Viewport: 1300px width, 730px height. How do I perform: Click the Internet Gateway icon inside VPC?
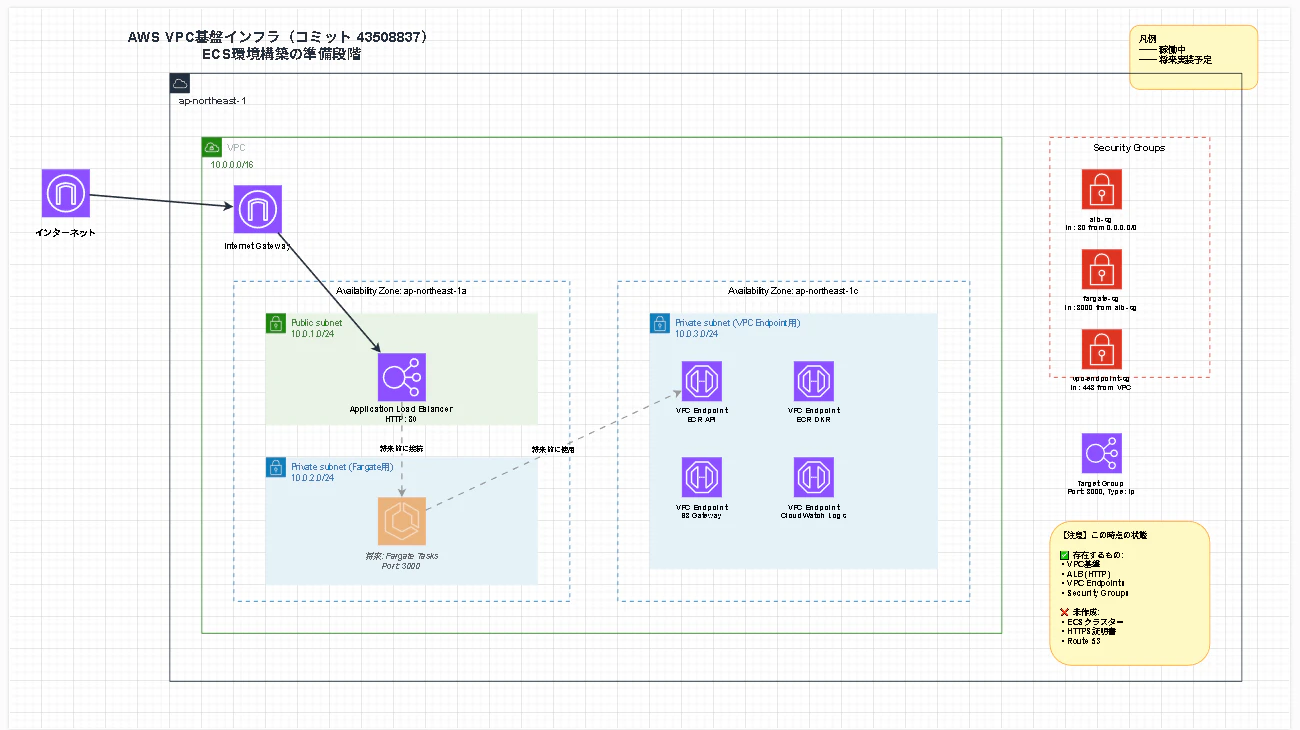coord(258,209)
